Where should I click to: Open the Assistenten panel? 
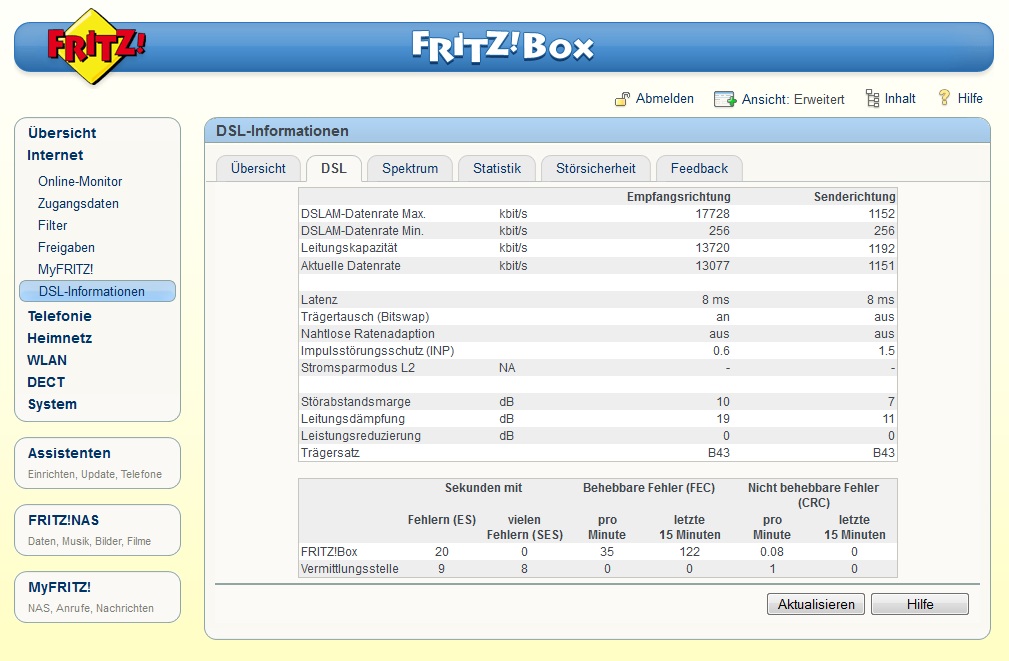pos(97,463)
